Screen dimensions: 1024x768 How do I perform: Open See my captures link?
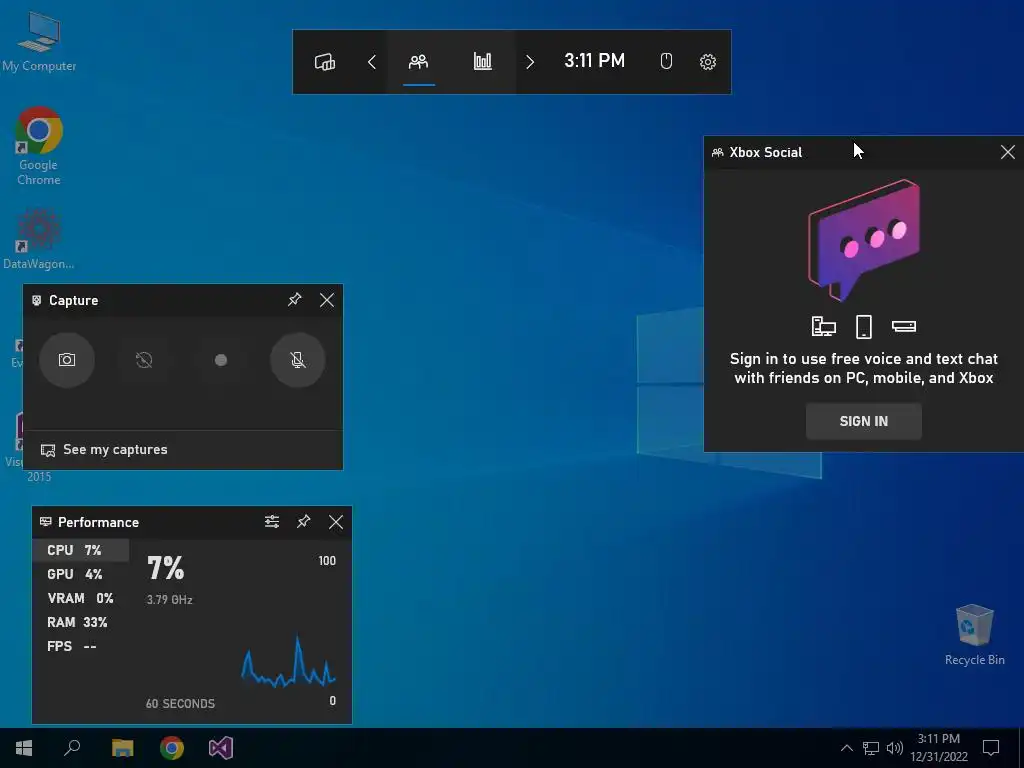click(x=115, y=449)
